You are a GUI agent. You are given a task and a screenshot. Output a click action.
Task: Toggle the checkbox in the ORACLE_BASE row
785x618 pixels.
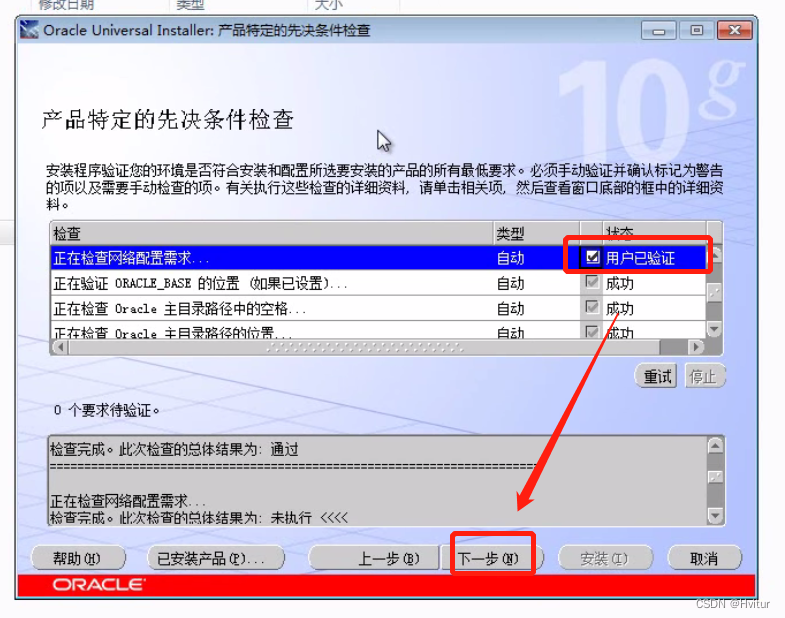(592, 282)
